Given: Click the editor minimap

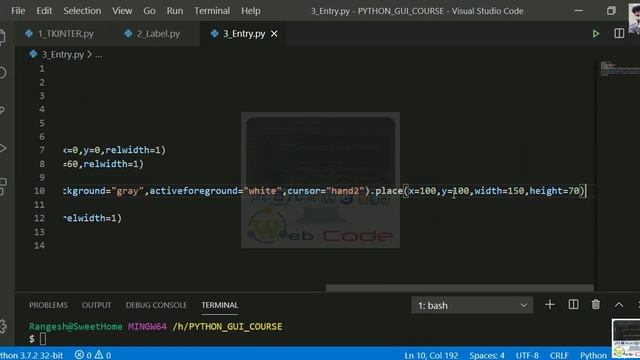Looking at the screenshot, I should pyautogui.click(x=620, y=69).
